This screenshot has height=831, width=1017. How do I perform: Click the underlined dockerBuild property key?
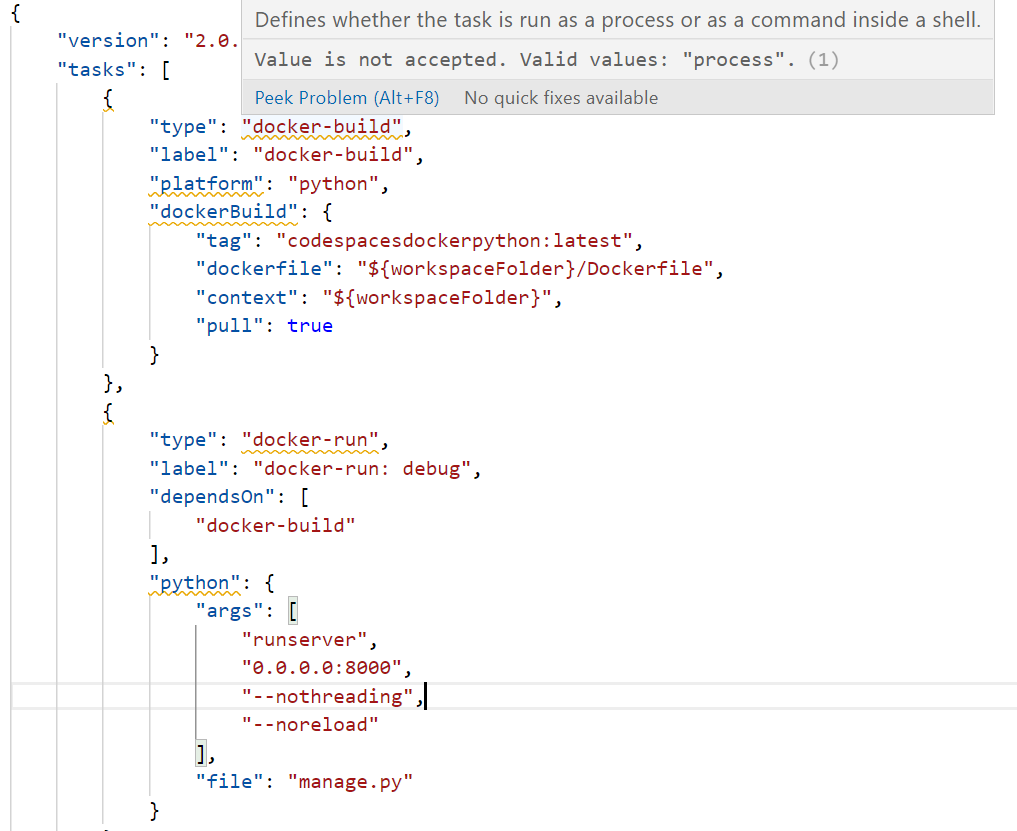pyautogui.click(x=223, y=211)
